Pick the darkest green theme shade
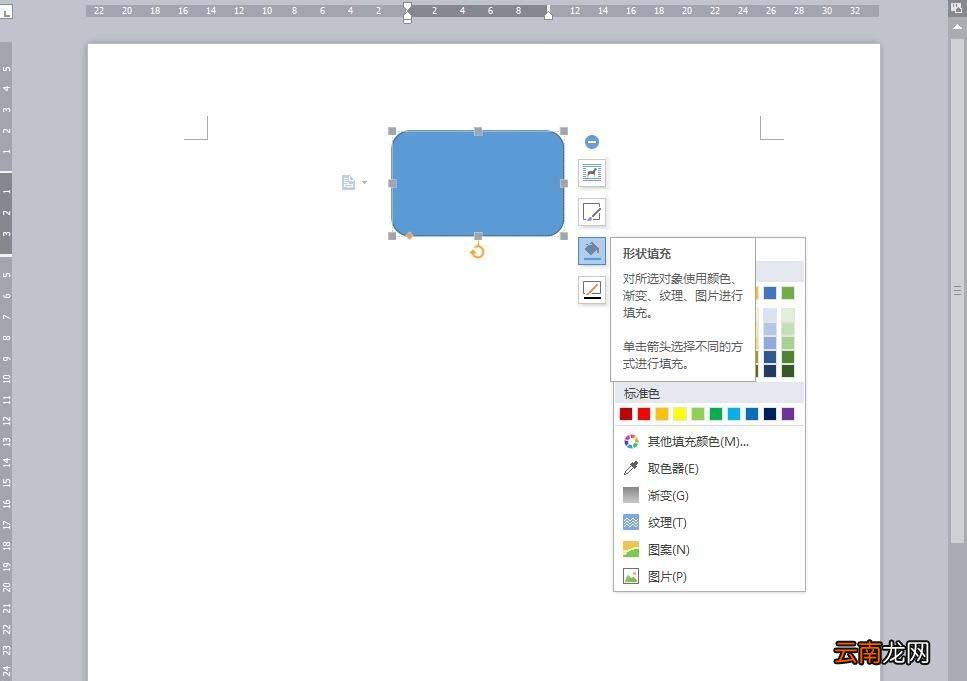This screenshot has width=967, height=681. pyautogui.click(x=788, y=371)
